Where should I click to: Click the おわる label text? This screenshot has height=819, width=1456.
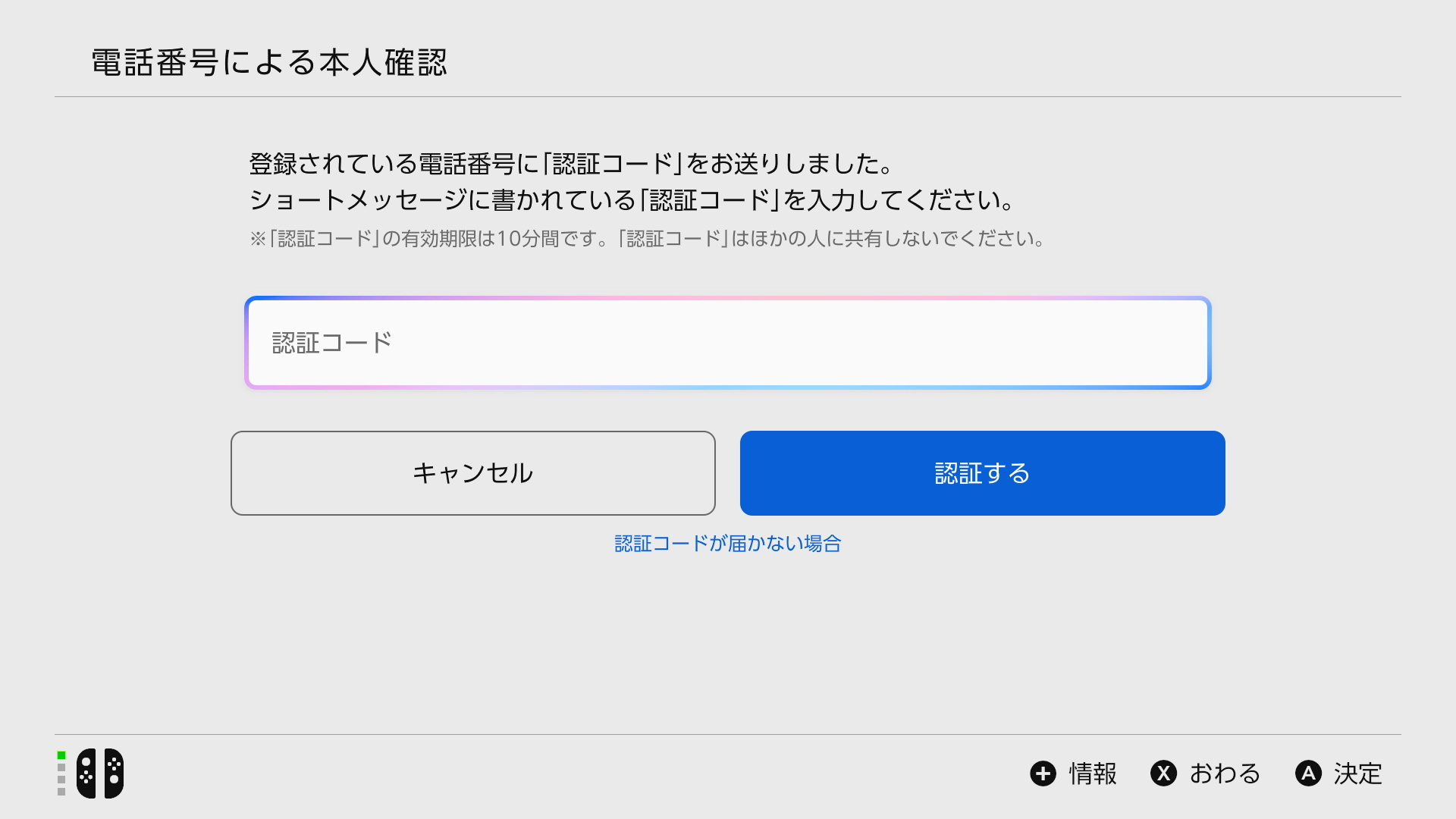pos(1223,774)
